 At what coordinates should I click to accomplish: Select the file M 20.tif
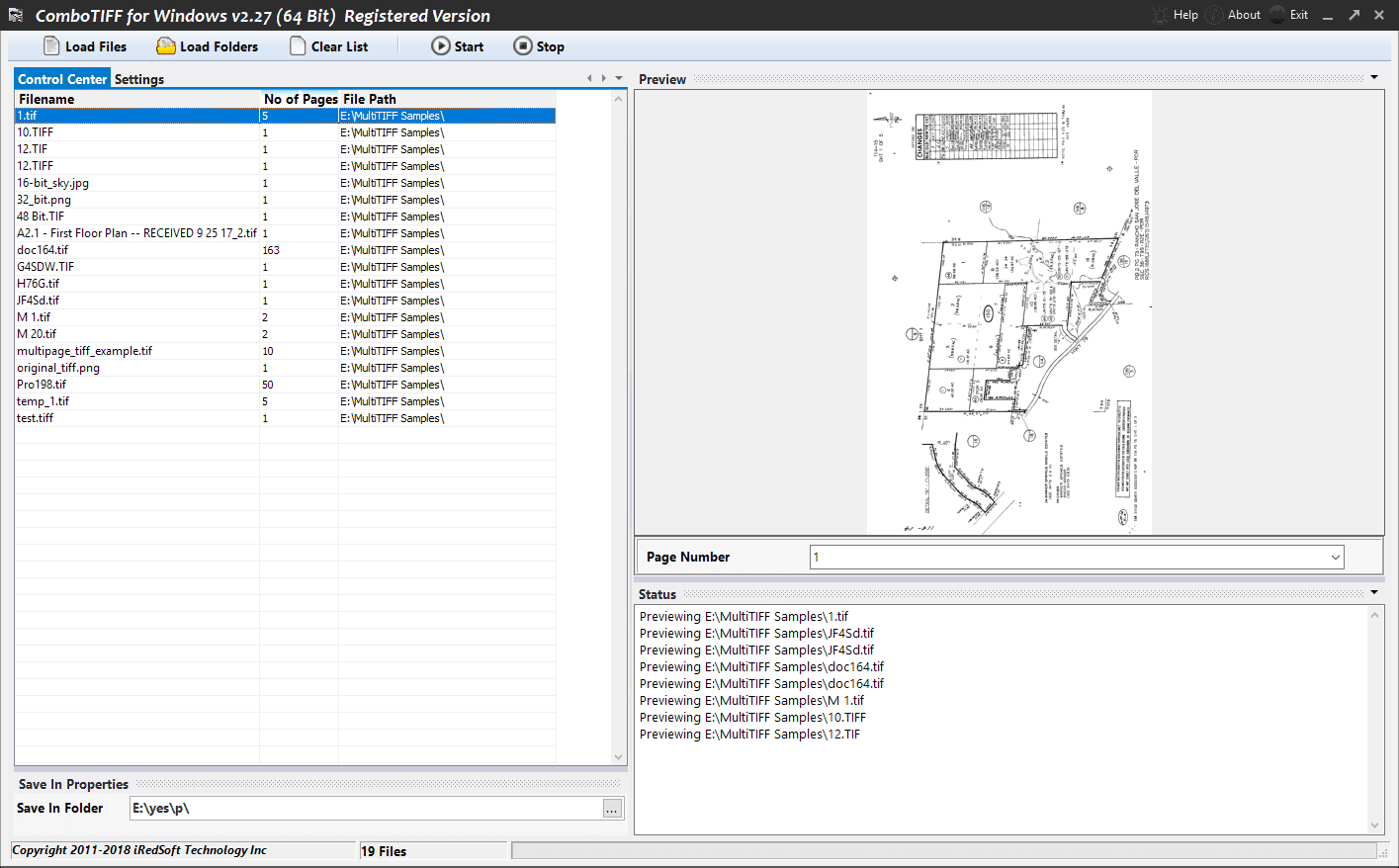[285, 334]
